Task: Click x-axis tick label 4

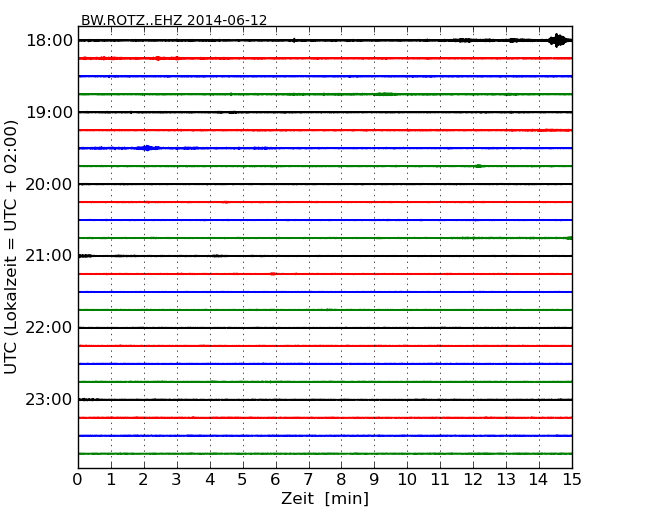Action: (210, 480)
